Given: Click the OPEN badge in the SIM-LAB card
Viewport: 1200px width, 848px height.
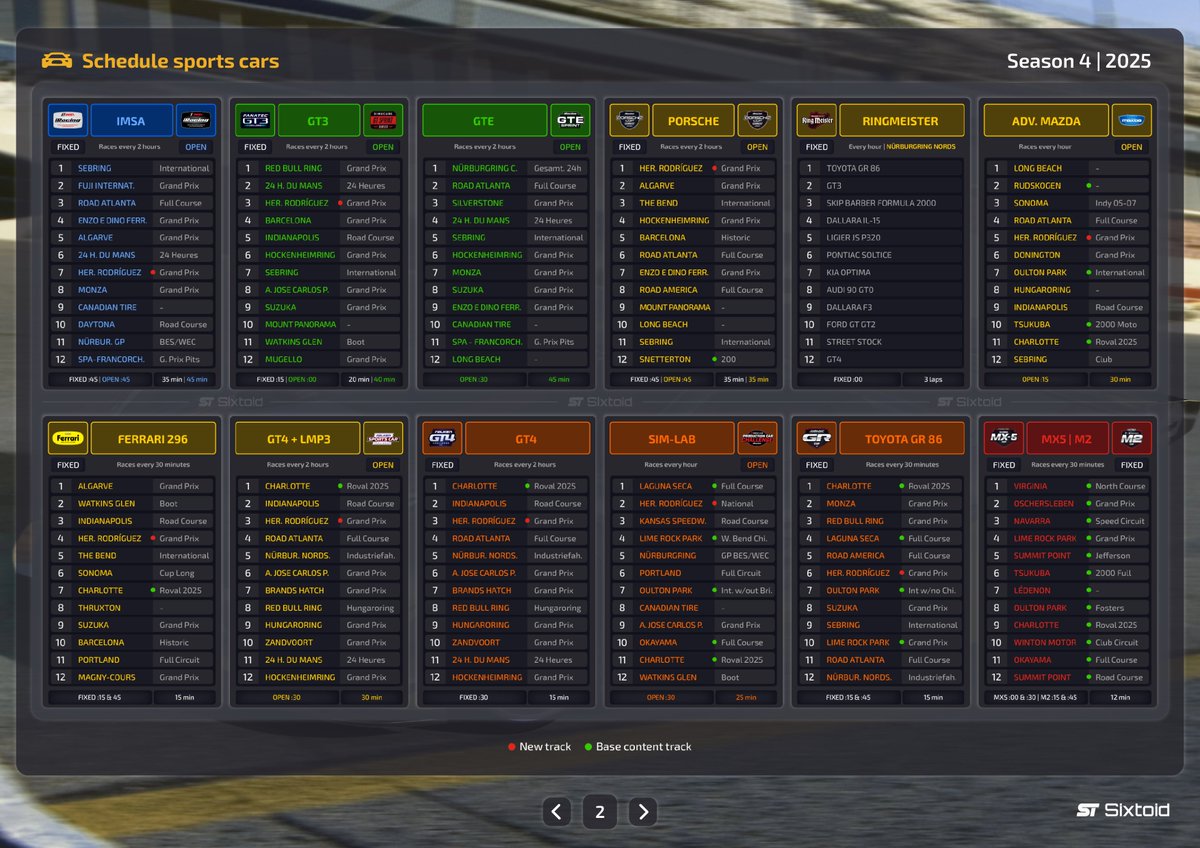Looking at the screenshot, I should click(757, 465).
